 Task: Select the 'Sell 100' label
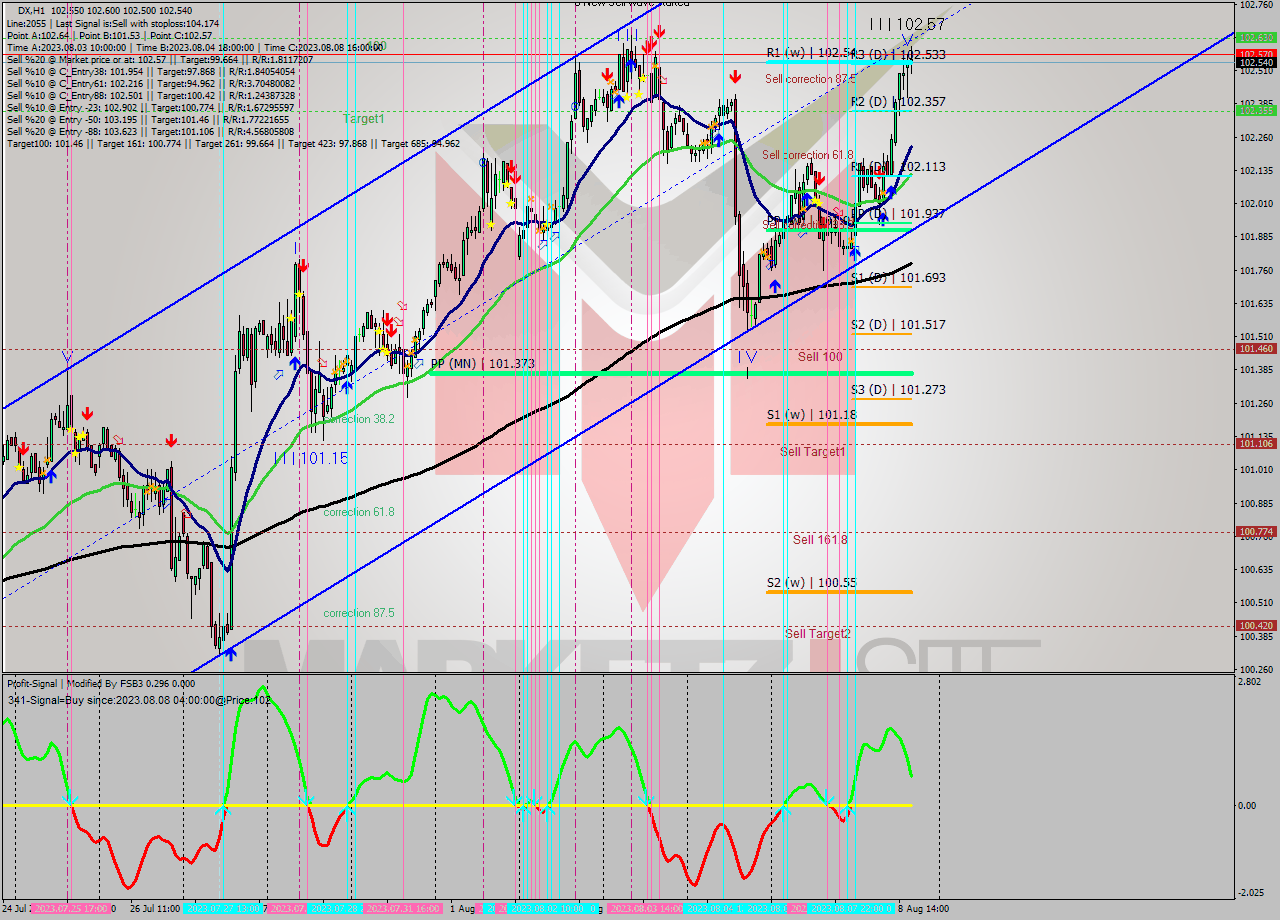[x=820, y=357]
